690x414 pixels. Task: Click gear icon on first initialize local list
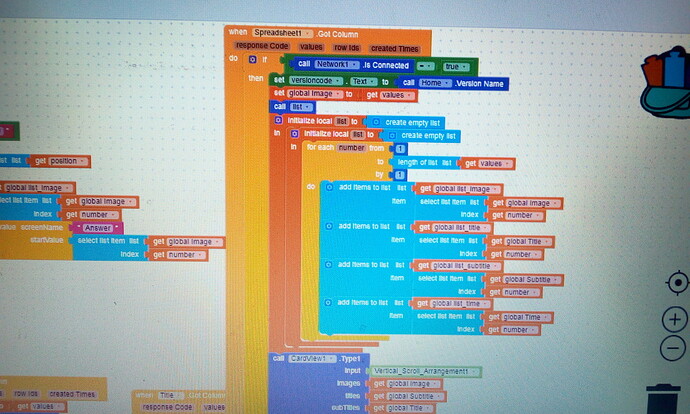279,120
